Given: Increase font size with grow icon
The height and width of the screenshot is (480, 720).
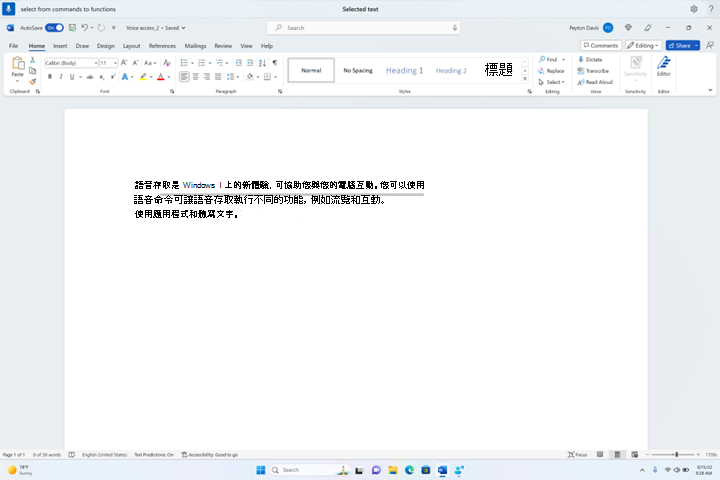Looking at the screenshot, I should click(x=124, y=63).
